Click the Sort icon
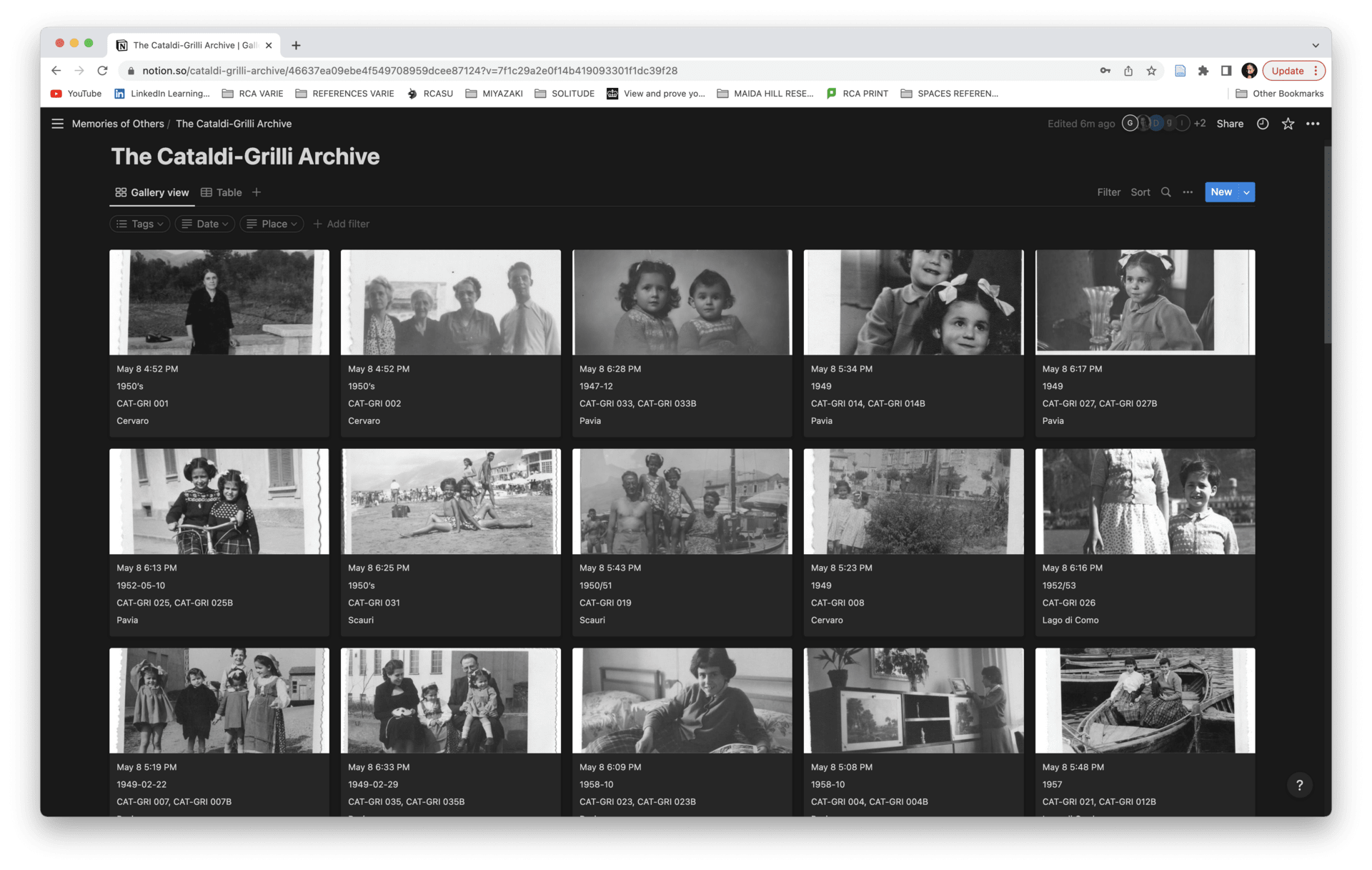 (1140, 192)
